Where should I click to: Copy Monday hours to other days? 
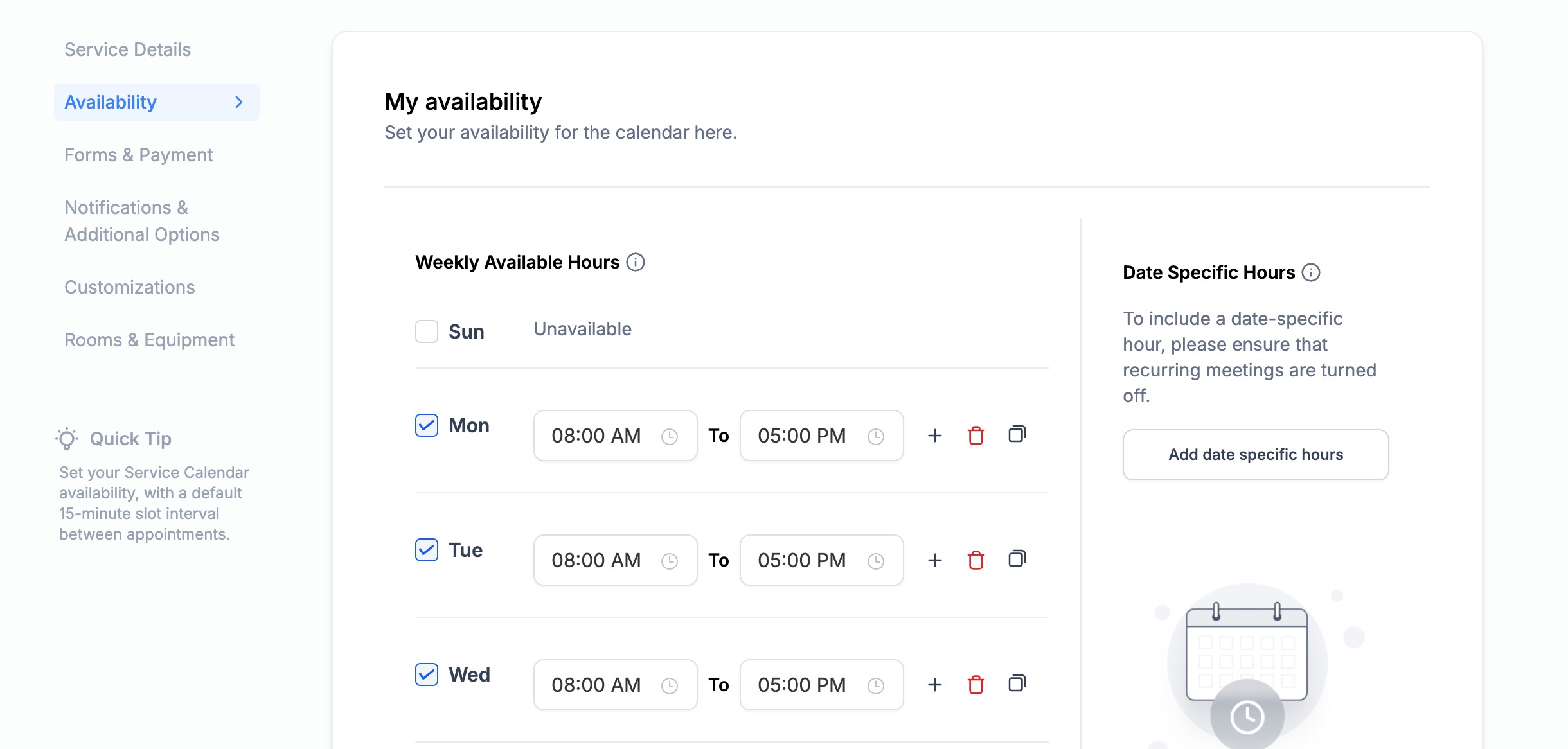[x=1017, y=434]
